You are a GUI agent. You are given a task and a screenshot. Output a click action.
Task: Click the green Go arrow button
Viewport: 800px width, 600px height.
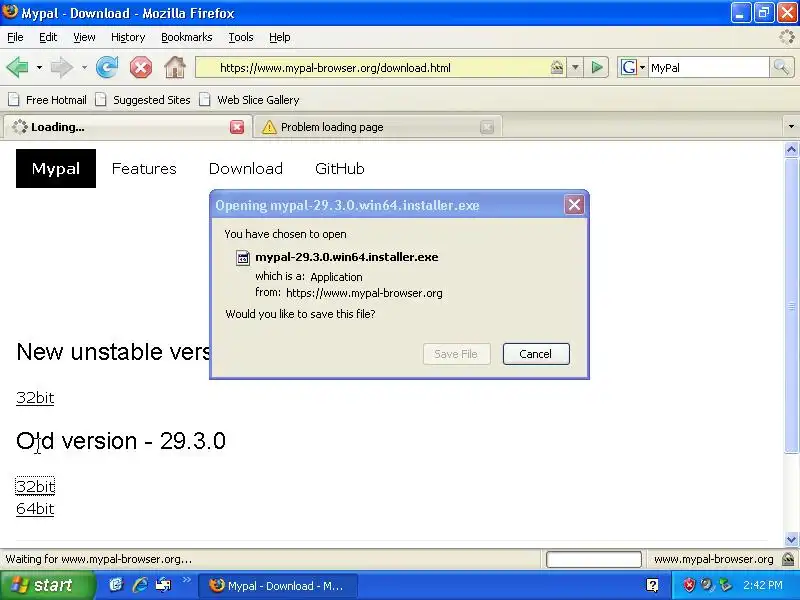(596, 67)
